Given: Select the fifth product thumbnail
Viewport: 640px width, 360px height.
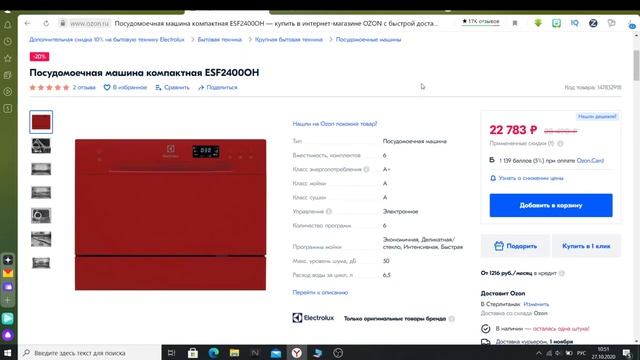Looking at the screenshot, I should click(41, 216).
